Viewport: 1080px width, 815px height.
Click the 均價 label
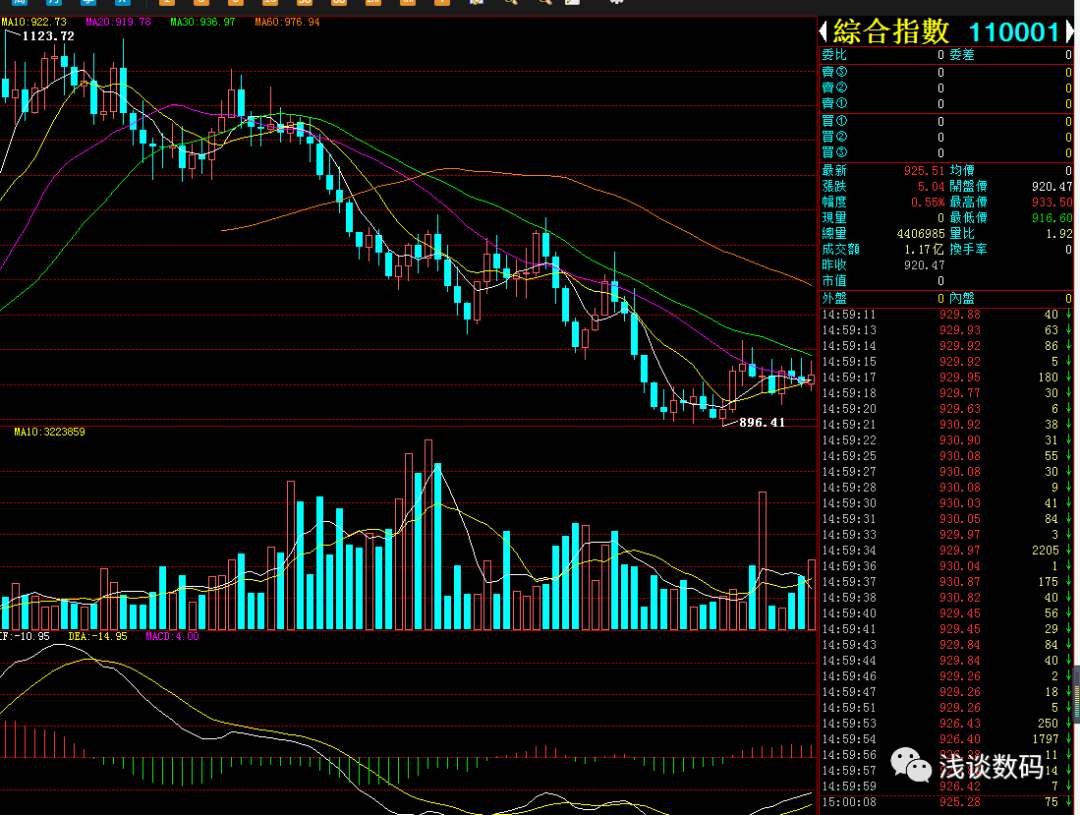tap(962, 171)
